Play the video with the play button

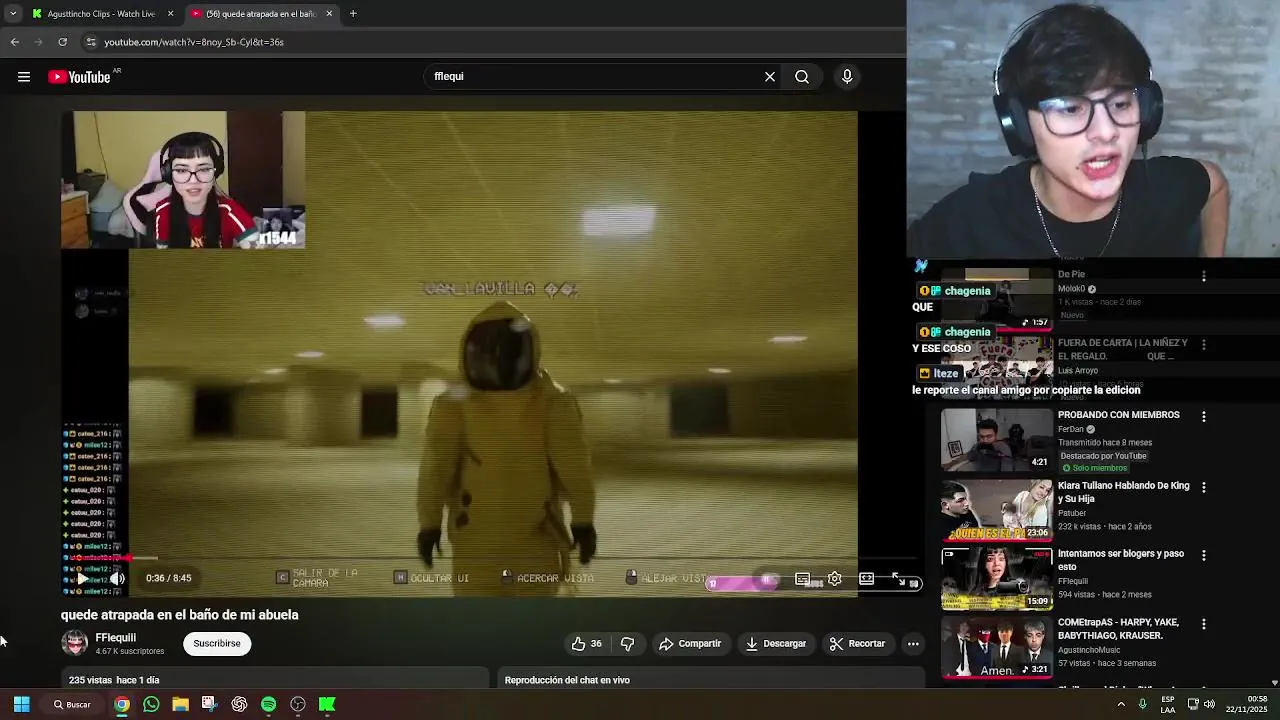(x=83, y=578)
